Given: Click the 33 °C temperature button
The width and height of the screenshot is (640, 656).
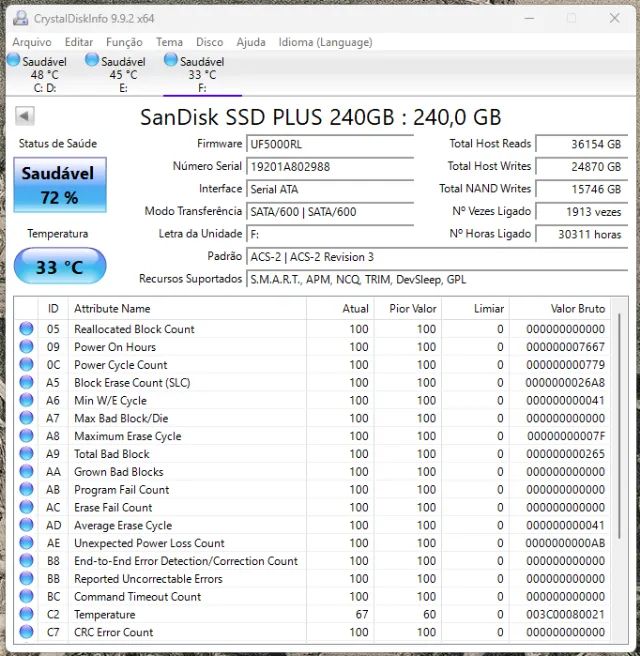Looking at the screenshot, I should tap(60, 266).
